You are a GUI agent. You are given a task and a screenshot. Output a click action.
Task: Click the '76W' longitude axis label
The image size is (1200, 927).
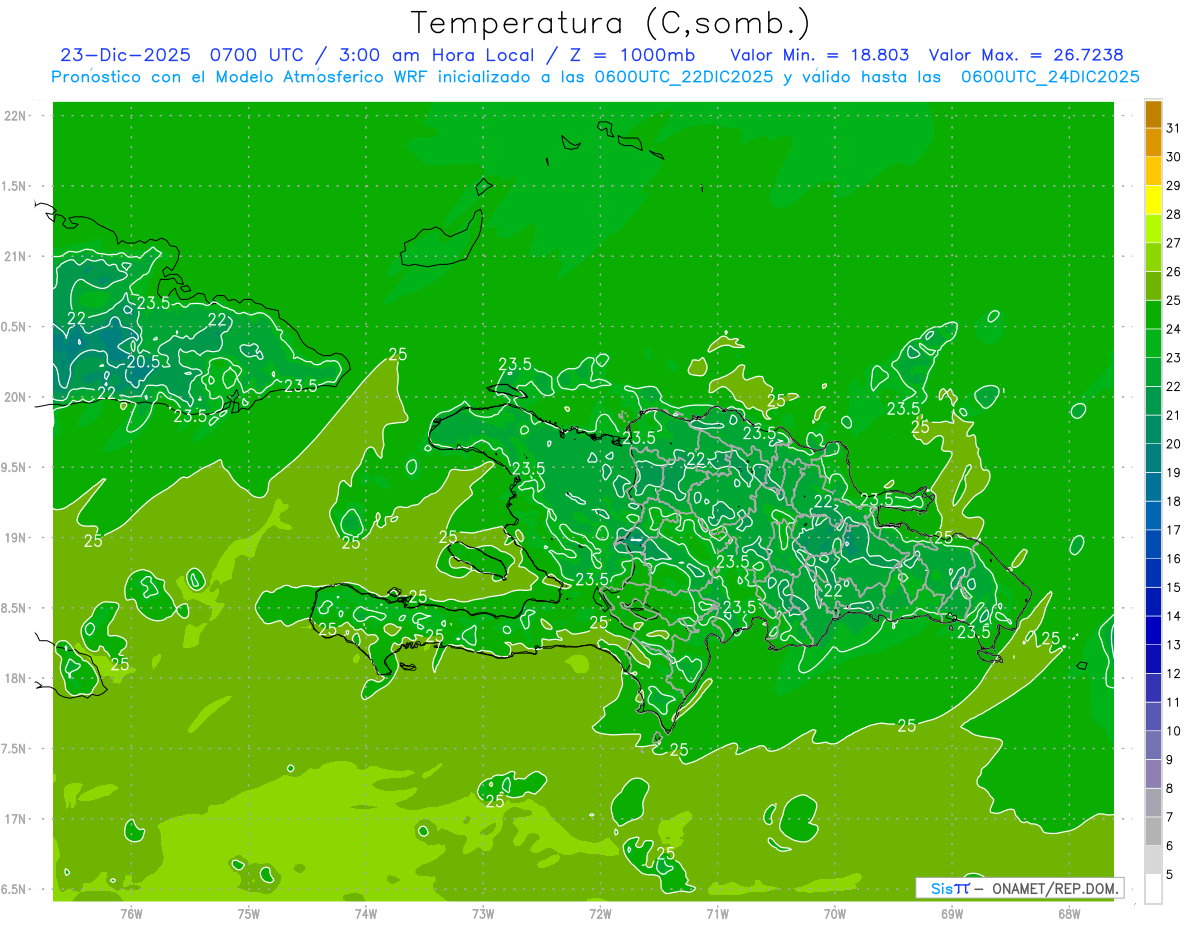click(x=131, y=913)
